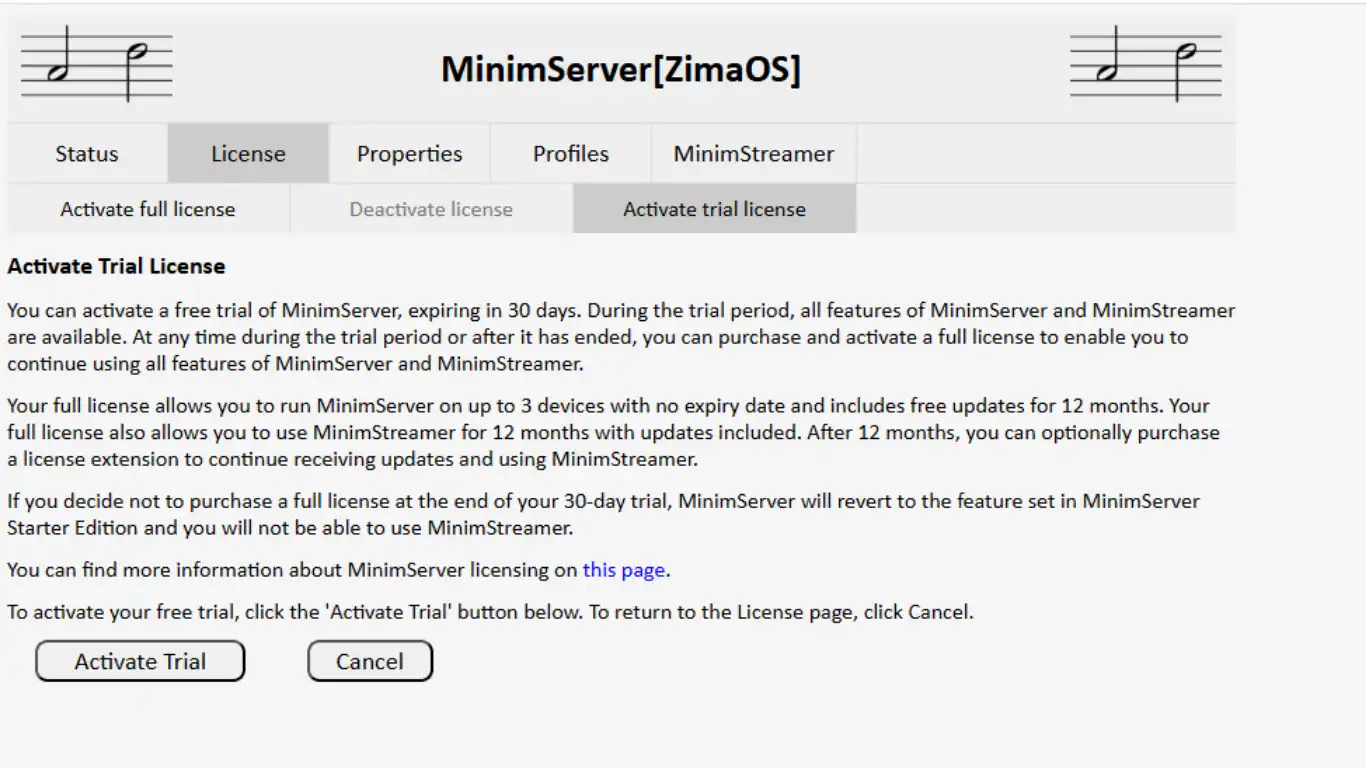Click the greyed-out Deactivate license sub-tab
1366x768 pixels.
tap(431, 209)
